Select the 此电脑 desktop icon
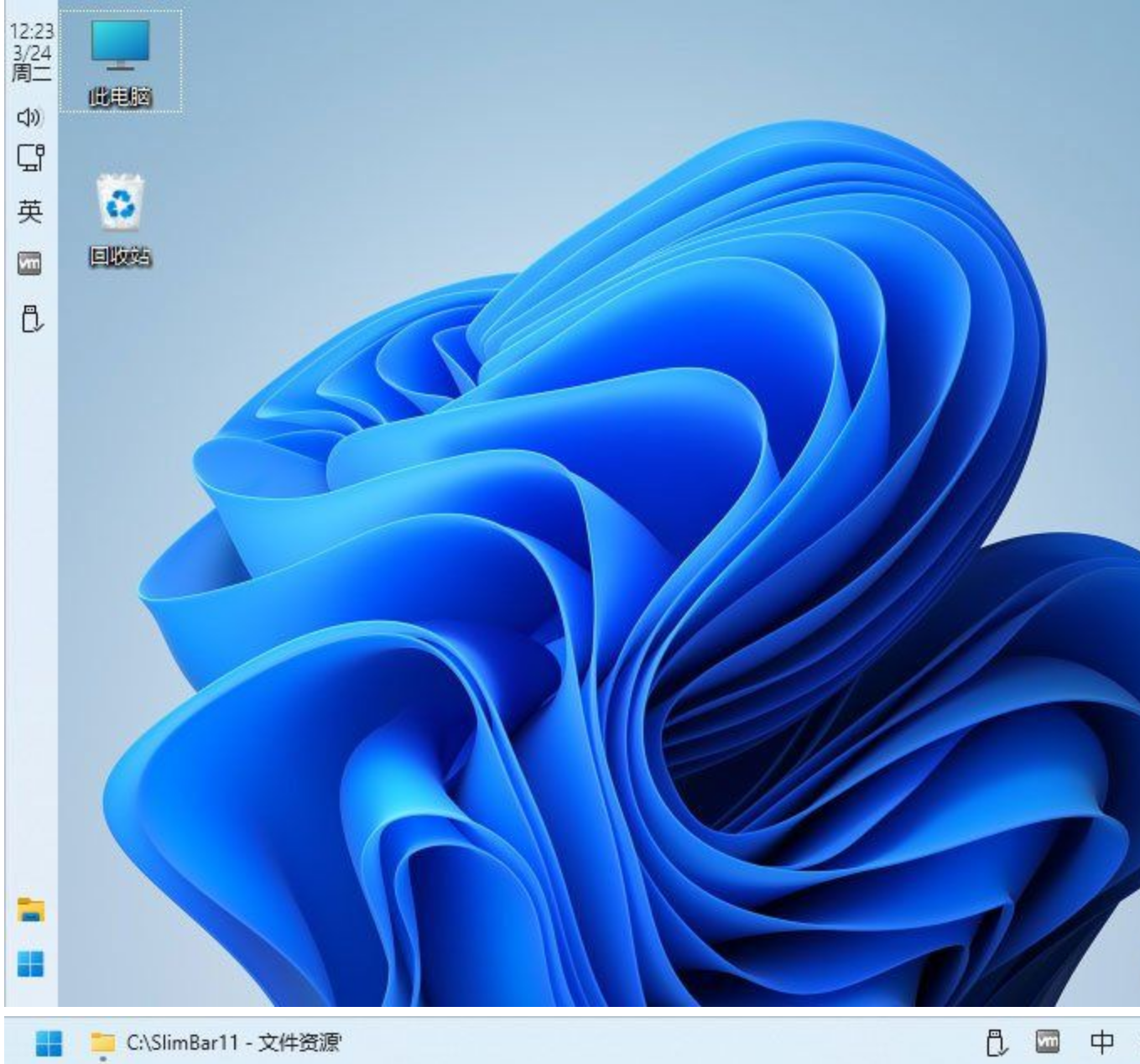 120,63
